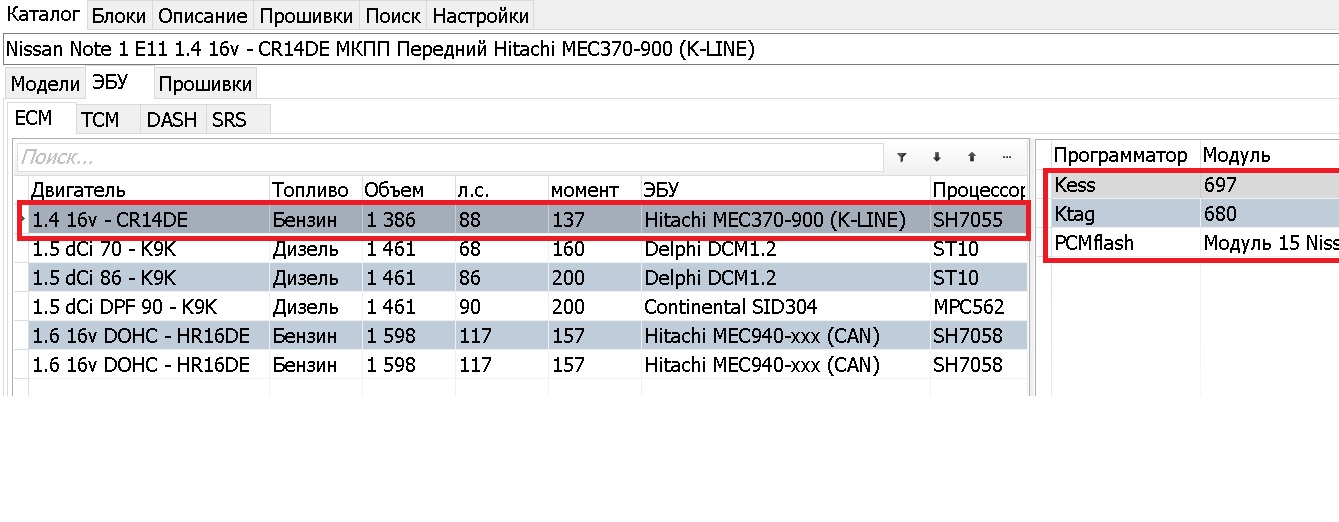Sort by the Двигатель column header
This screenshot has width=1339, height=522.
tap(140, 190)
